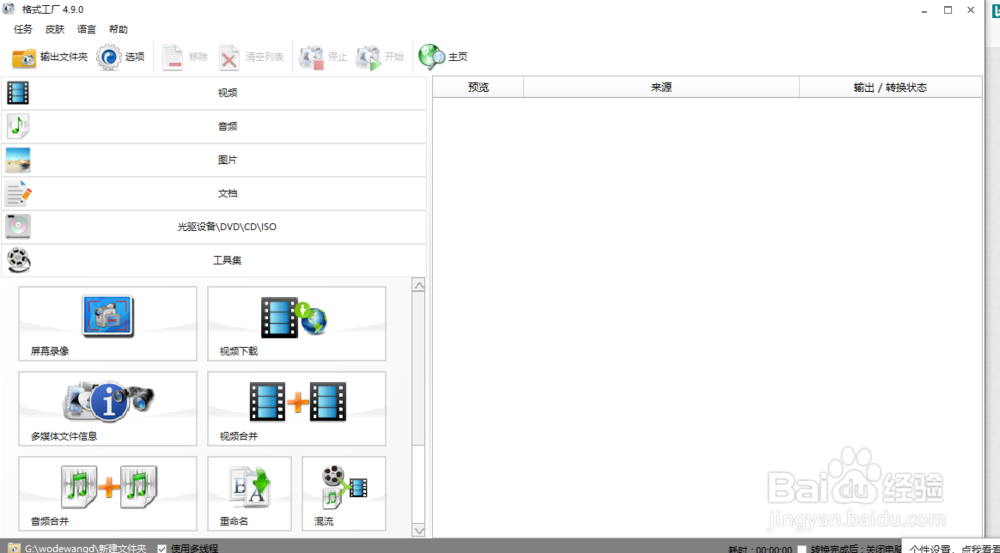The width and height of the screenshot is (1000, 553).
Task: Launch the 视频下载 video download tool
Action: pyautogui.click(x=297, y=323)
